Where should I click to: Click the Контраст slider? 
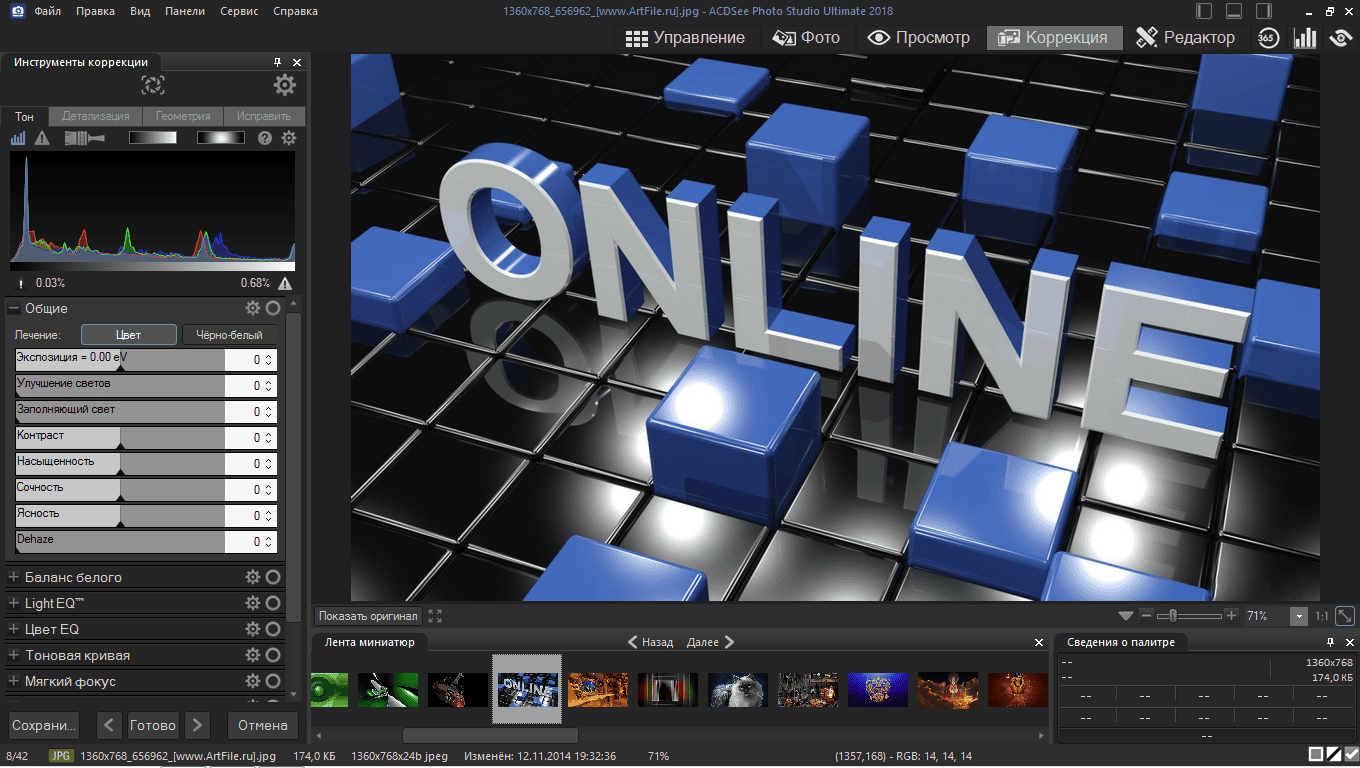tap(120, 438)
